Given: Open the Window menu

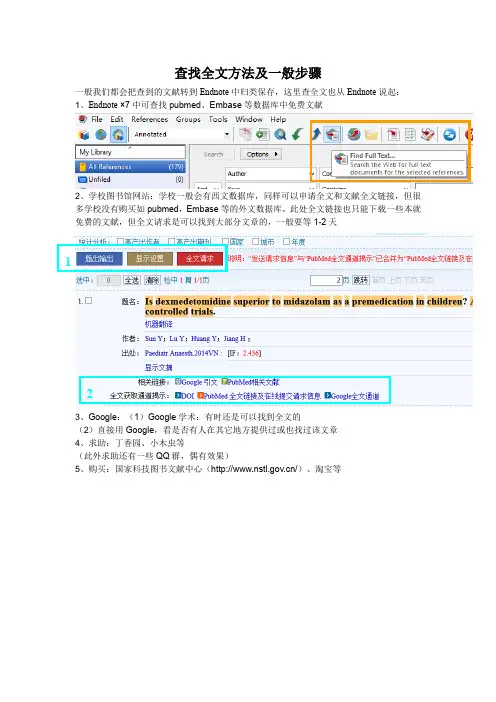Looking at the screenshot, I should point(249,120).
